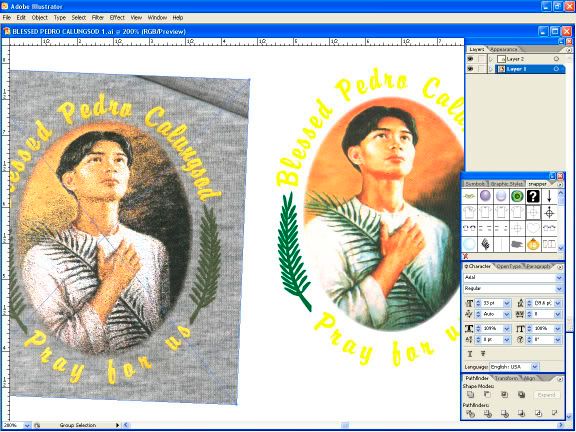Select the orange ornament symbol
This screenshot has width=576, height=432.
(x=533, y=244)
